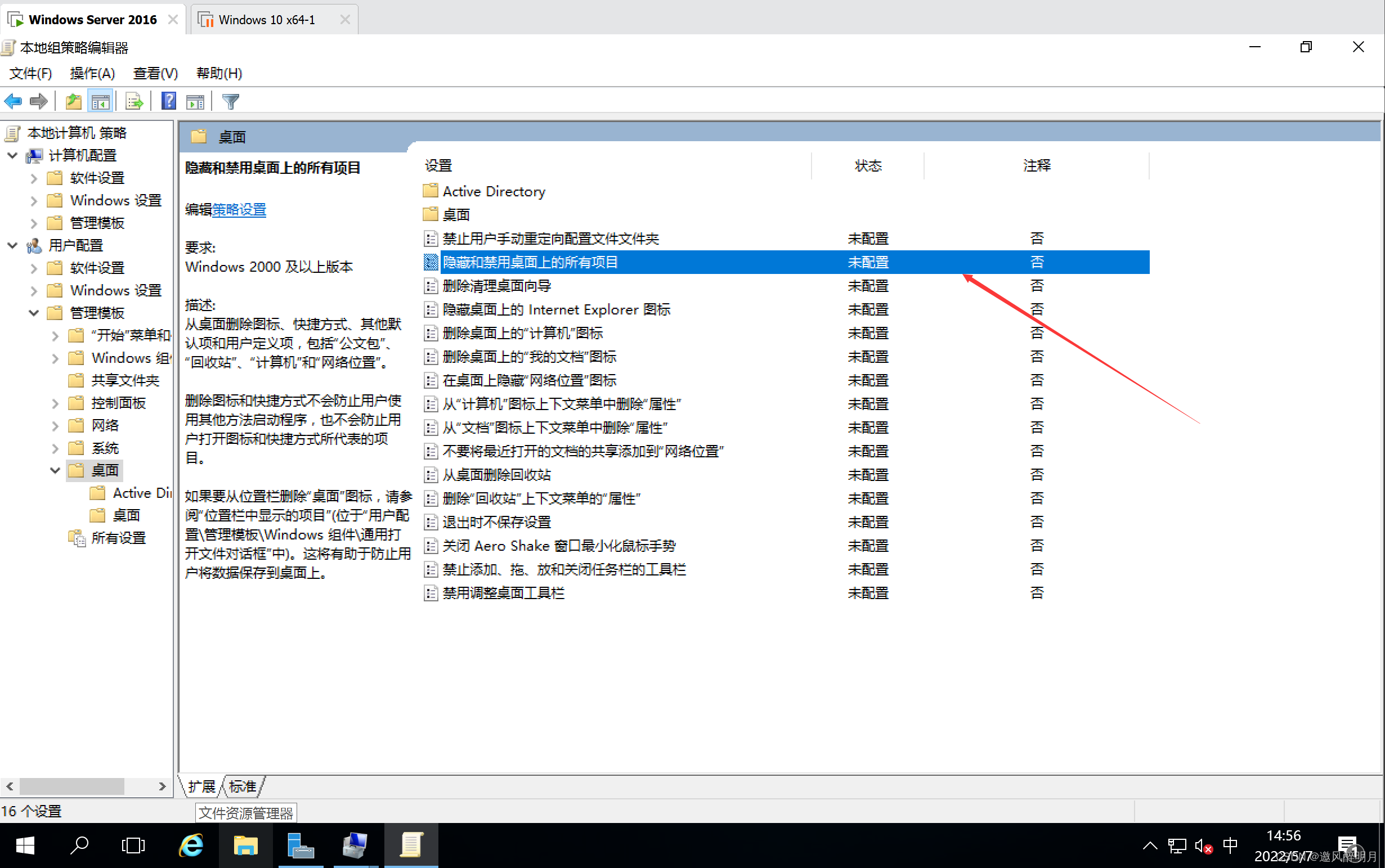Click the Chinese IME indicator in tray
This screenshot has height=868, width=1385.
coord(1230,845)
